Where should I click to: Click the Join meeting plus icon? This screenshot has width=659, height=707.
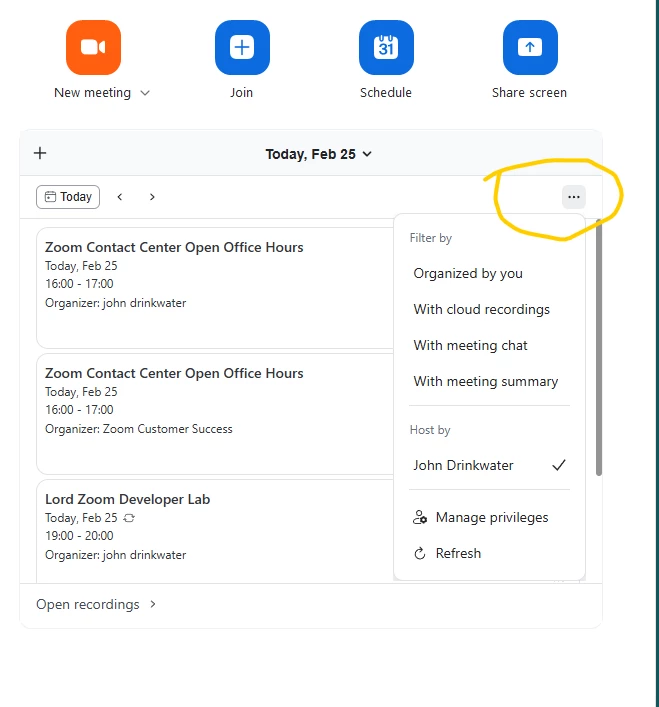[x=242, y=47]
